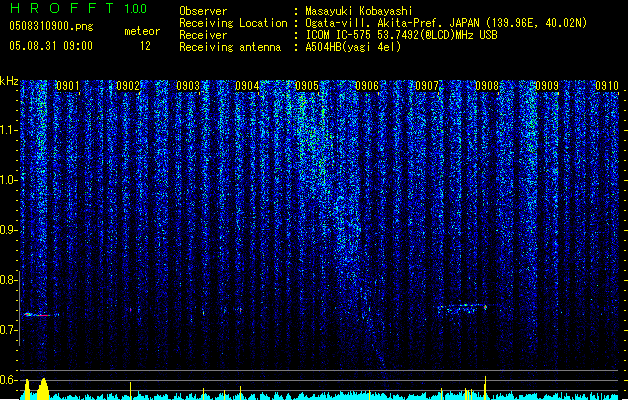
Task: Click the 0907 time marker
Action: [427, 86]
